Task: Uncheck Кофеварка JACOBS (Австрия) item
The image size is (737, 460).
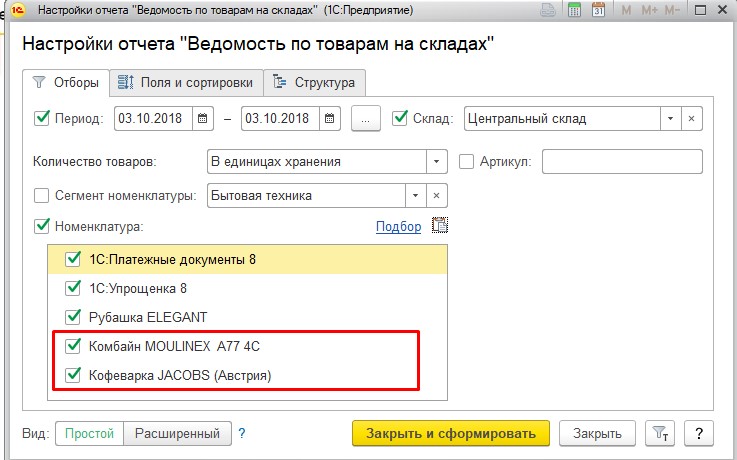Action: coord(73,375)
